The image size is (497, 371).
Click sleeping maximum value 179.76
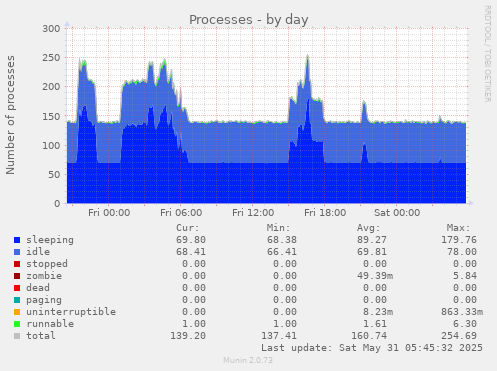pos(459,240)
